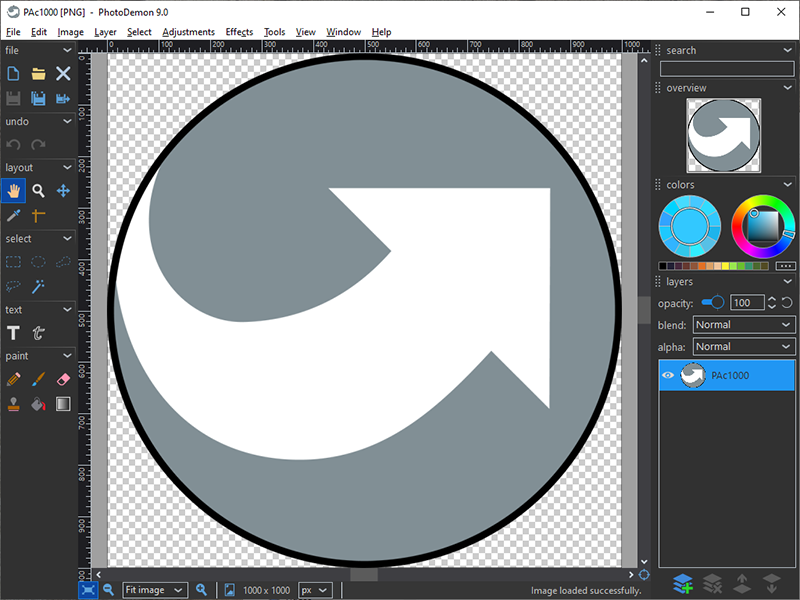
Task: Activate the magic wand selection tool
Action: click(38, 286)
